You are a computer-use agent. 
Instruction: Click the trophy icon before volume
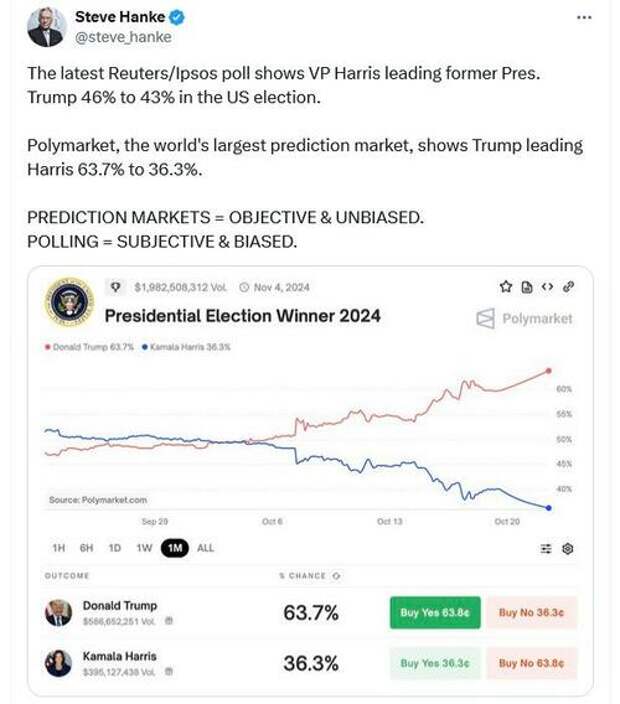[x=118, y=287]
